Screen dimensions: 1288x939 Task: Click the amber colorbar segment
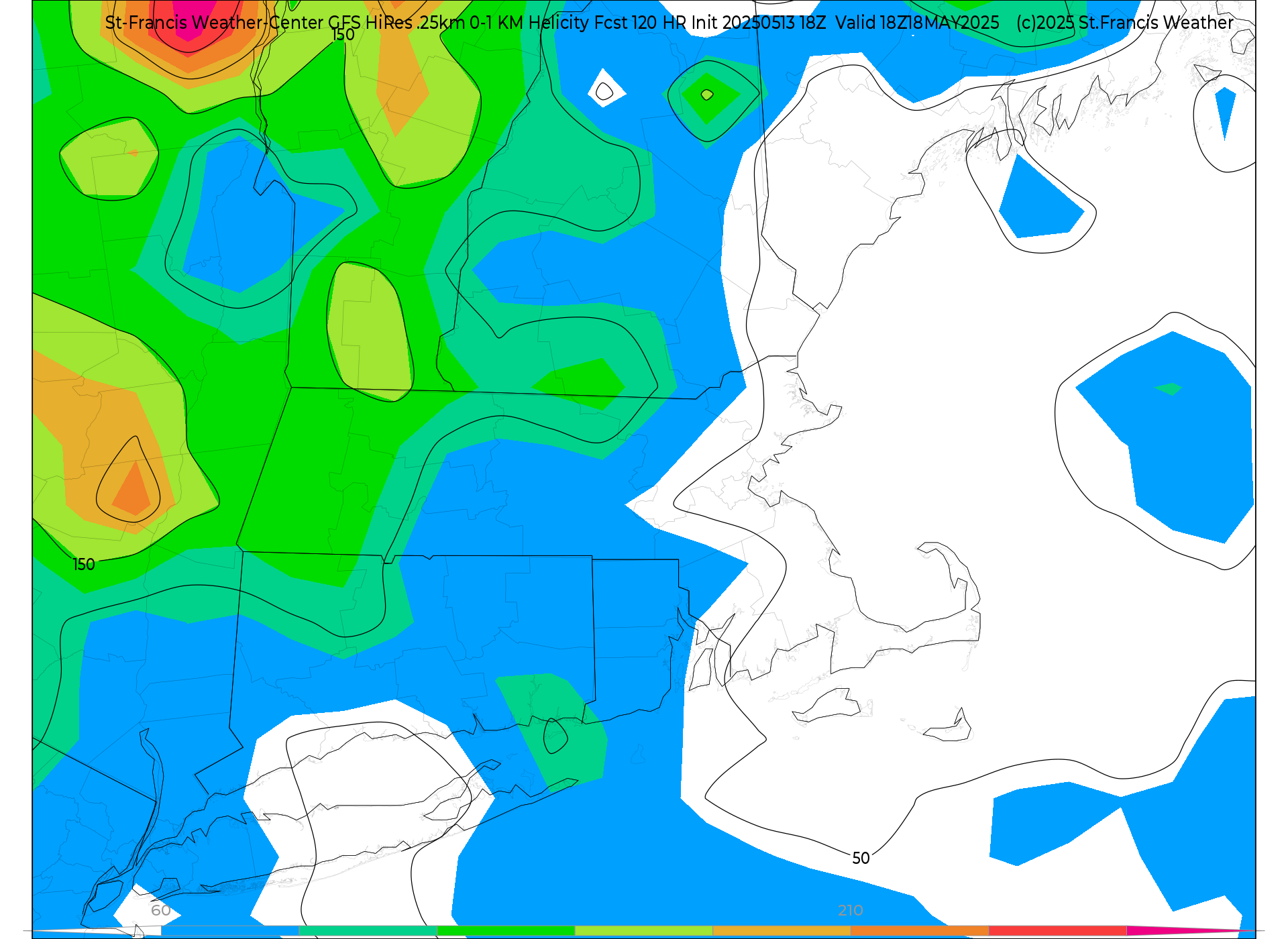click(x=782, y=931)
